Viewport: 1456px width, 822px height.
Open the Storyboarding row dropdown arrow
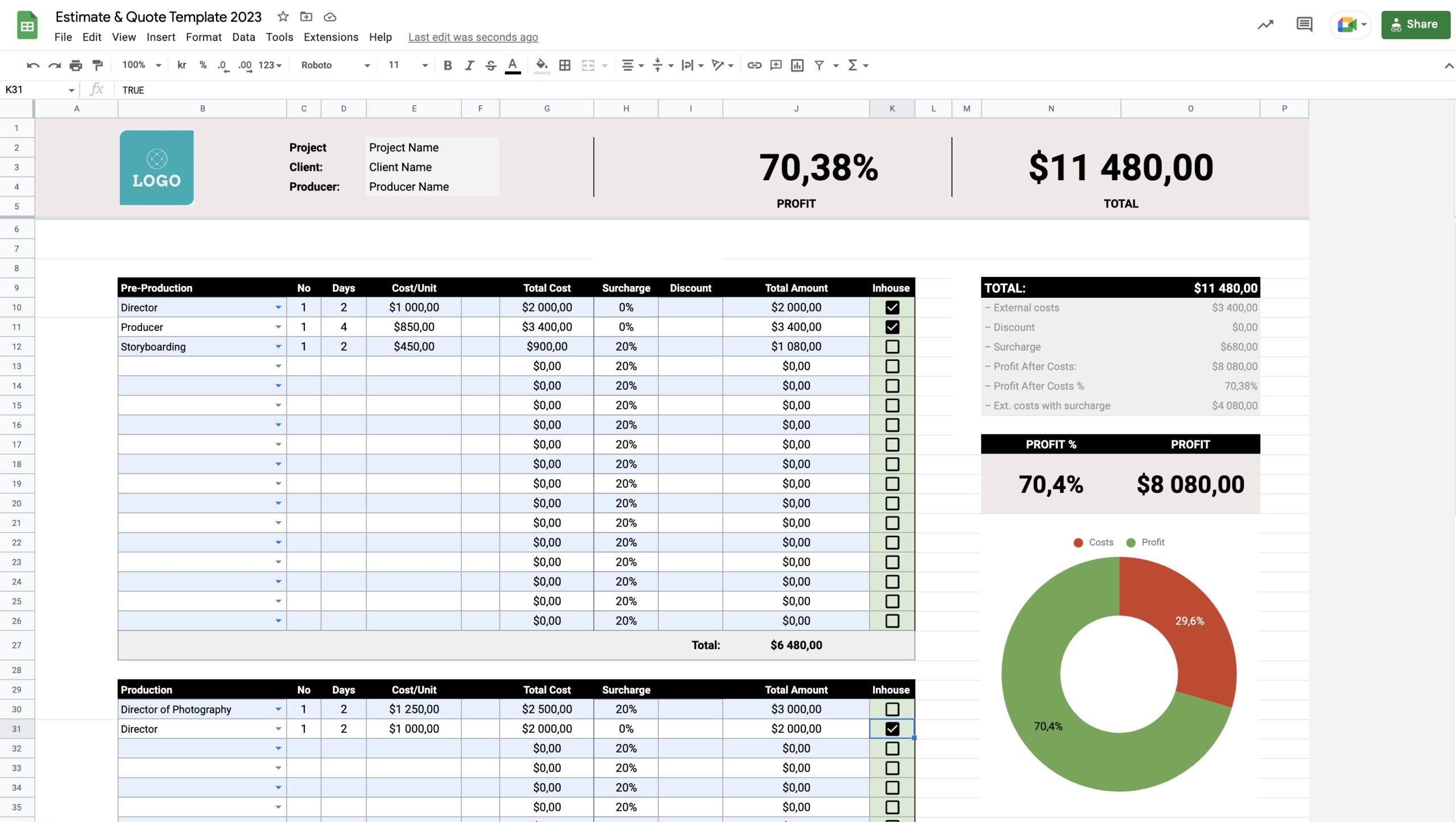[x=278, y=347]
